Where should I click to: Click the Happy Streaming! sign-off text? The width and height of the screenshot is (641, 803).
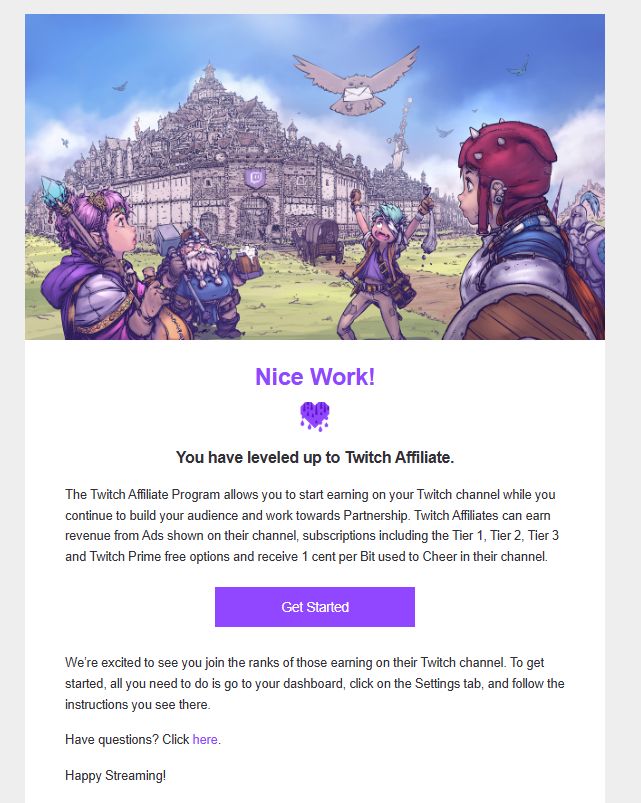pyautogui.click(x=116, y=775)
